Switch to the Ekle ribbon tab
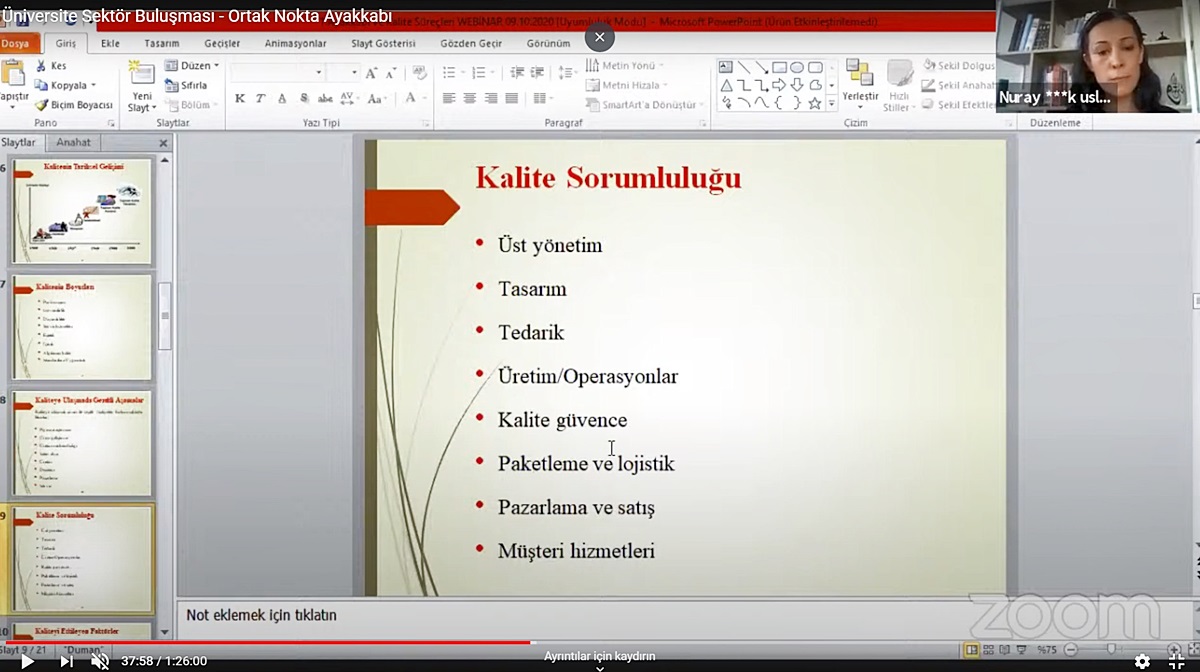Screen dimensions: 1200x672 110,44
